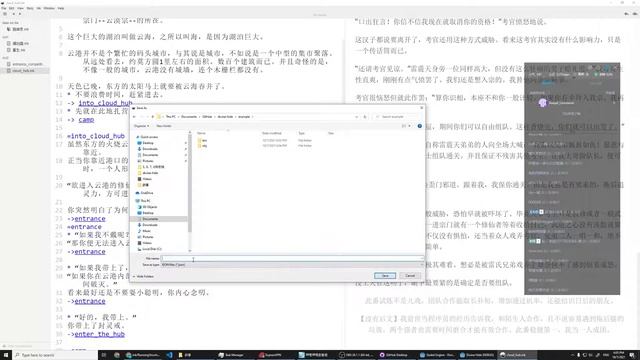Image resolution: width=640 pixels, height=360 pixels.
Task: Click the taskbar search box
Action: pos(55,355)
